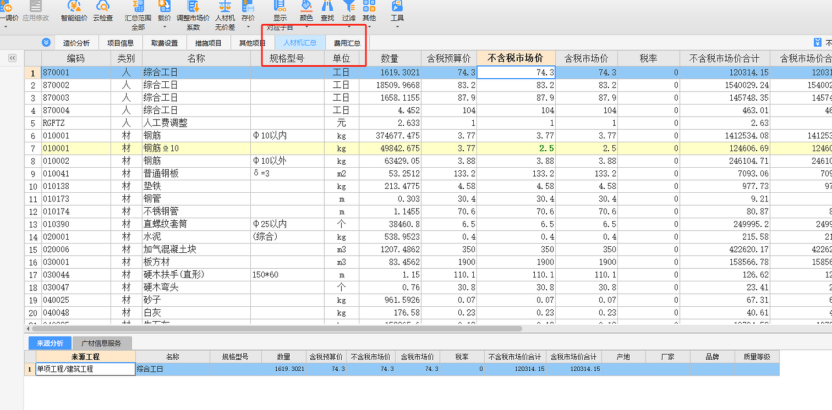Click the 来源工程 input cell 单项工程/建筑工程
The width and height of the screenshot is (832, 410).
coord(84,369)
